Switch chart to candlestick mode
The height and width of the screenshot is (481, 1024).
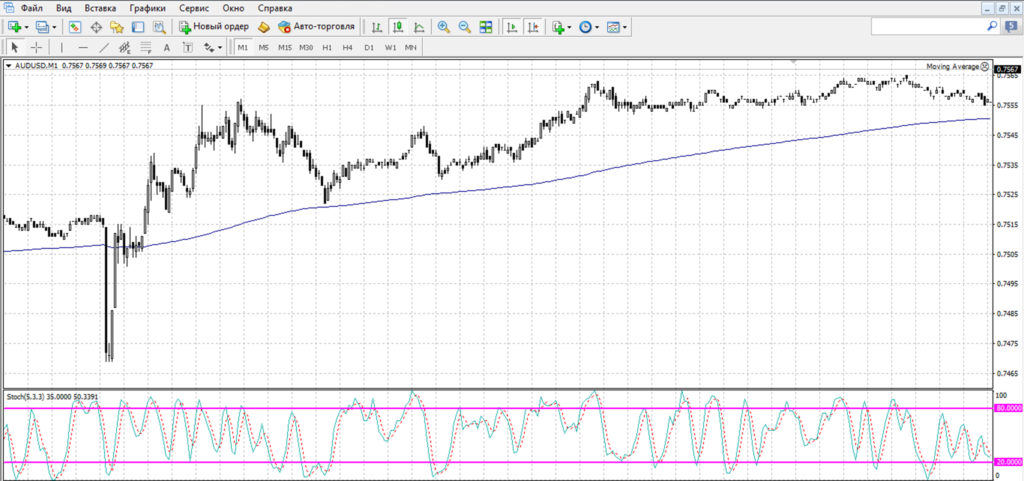[397, 27]
